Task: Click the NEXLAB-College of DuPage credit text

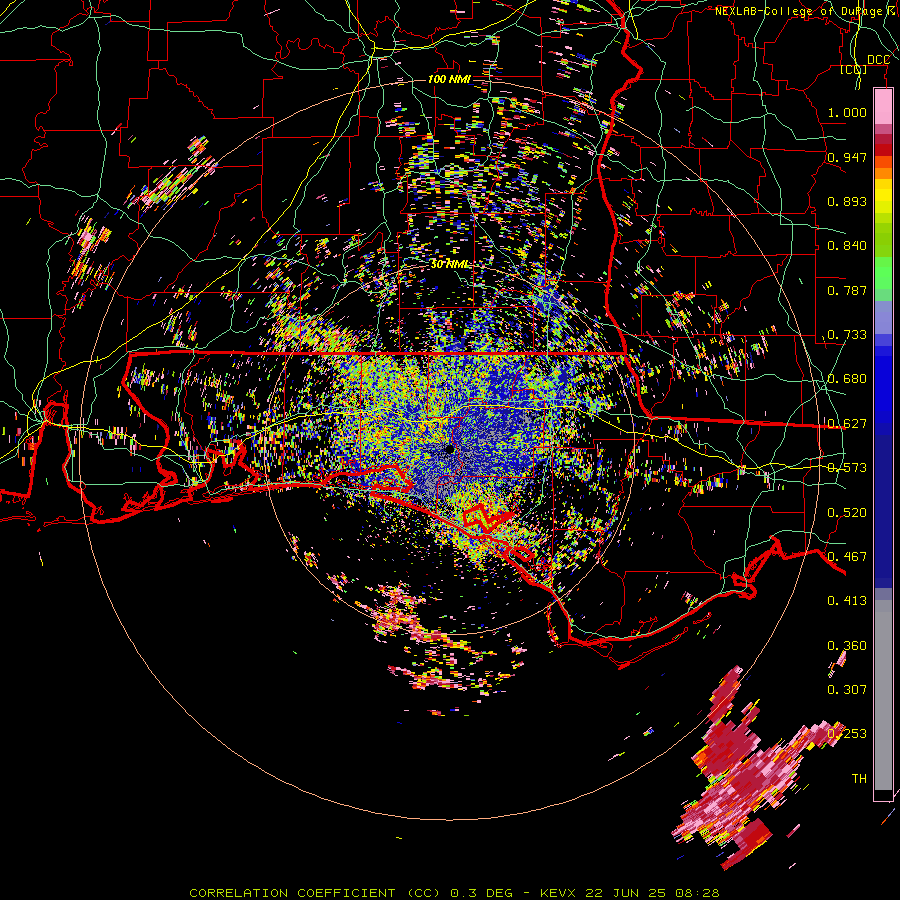Action: [806, 11]
